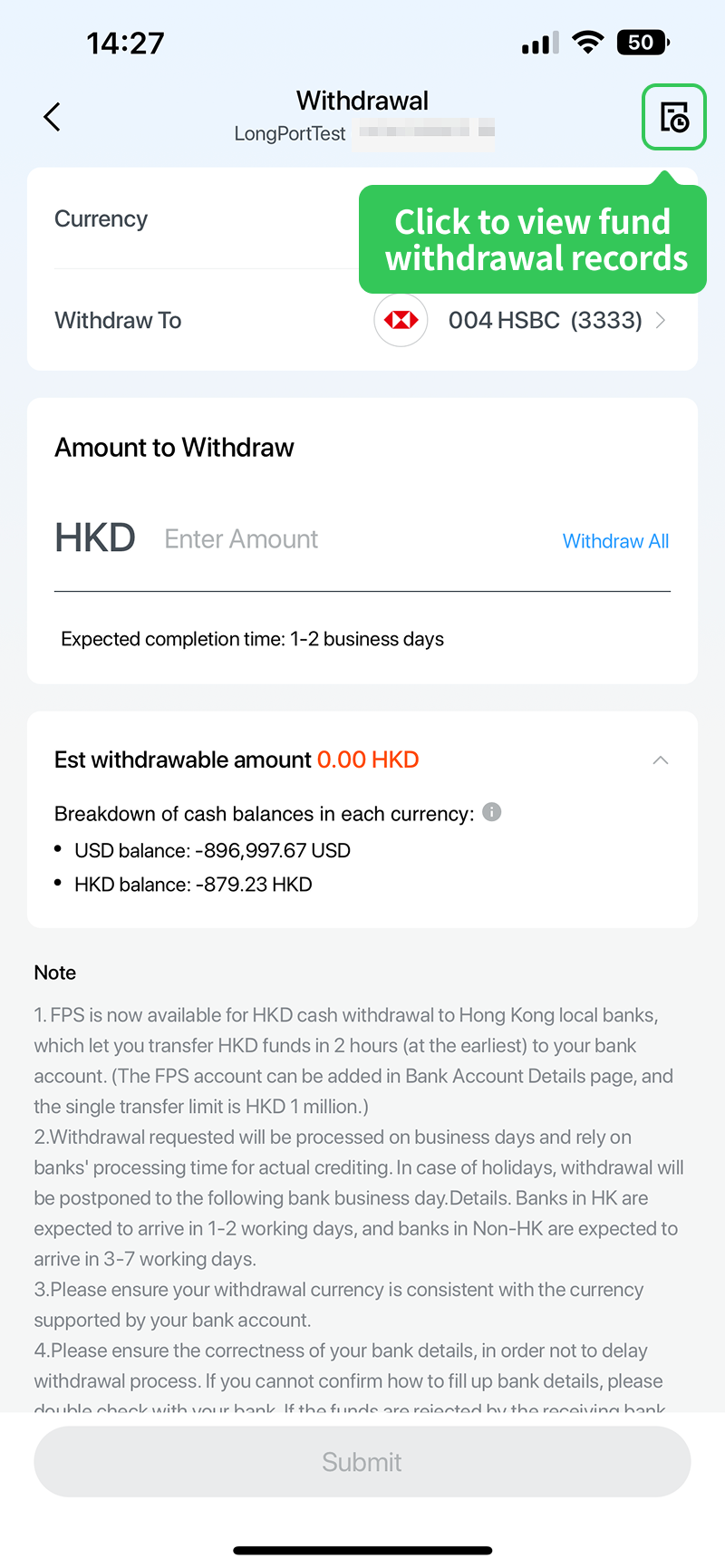Tap the LongPortTest account name

tap(290, 134)
